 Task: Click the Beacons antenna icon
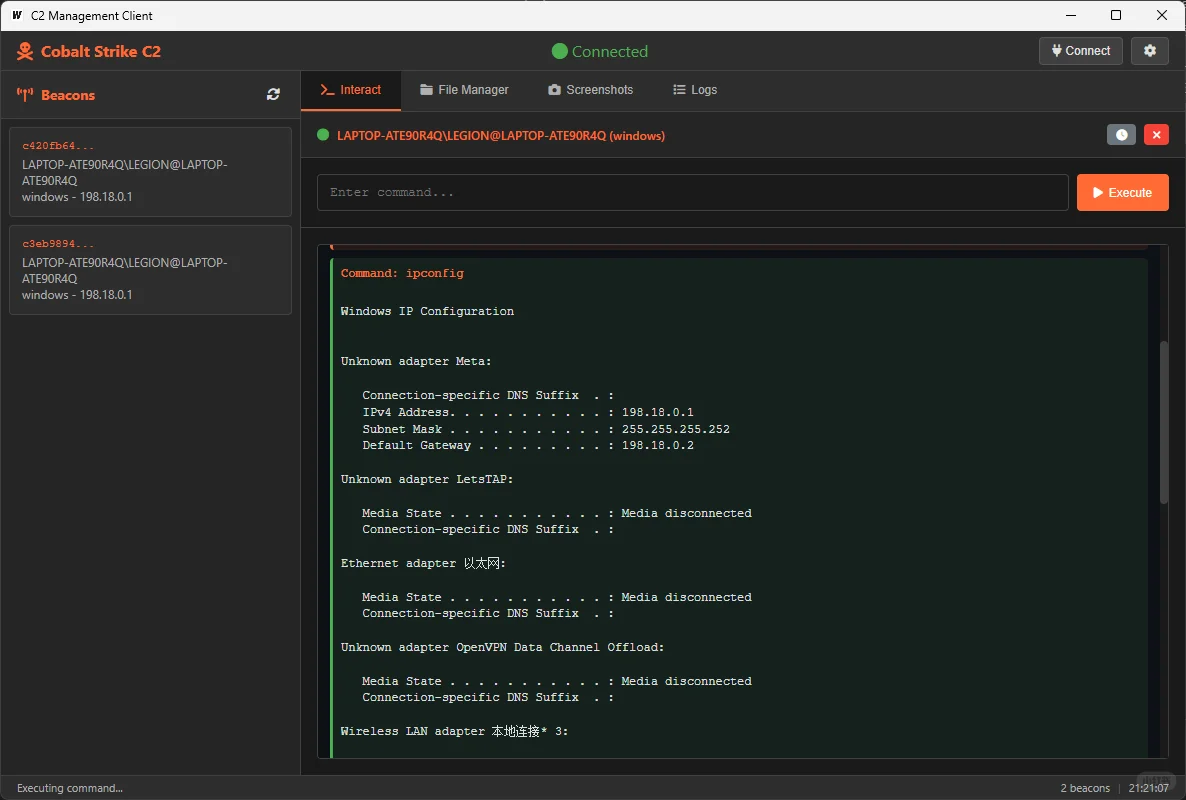coord(25,95)
